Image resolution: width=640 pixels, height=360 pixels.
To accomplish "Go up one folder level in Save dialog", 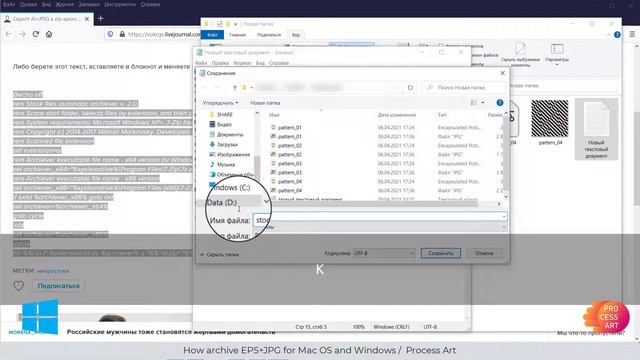I will pyautogui.click(x=235, y=88).
